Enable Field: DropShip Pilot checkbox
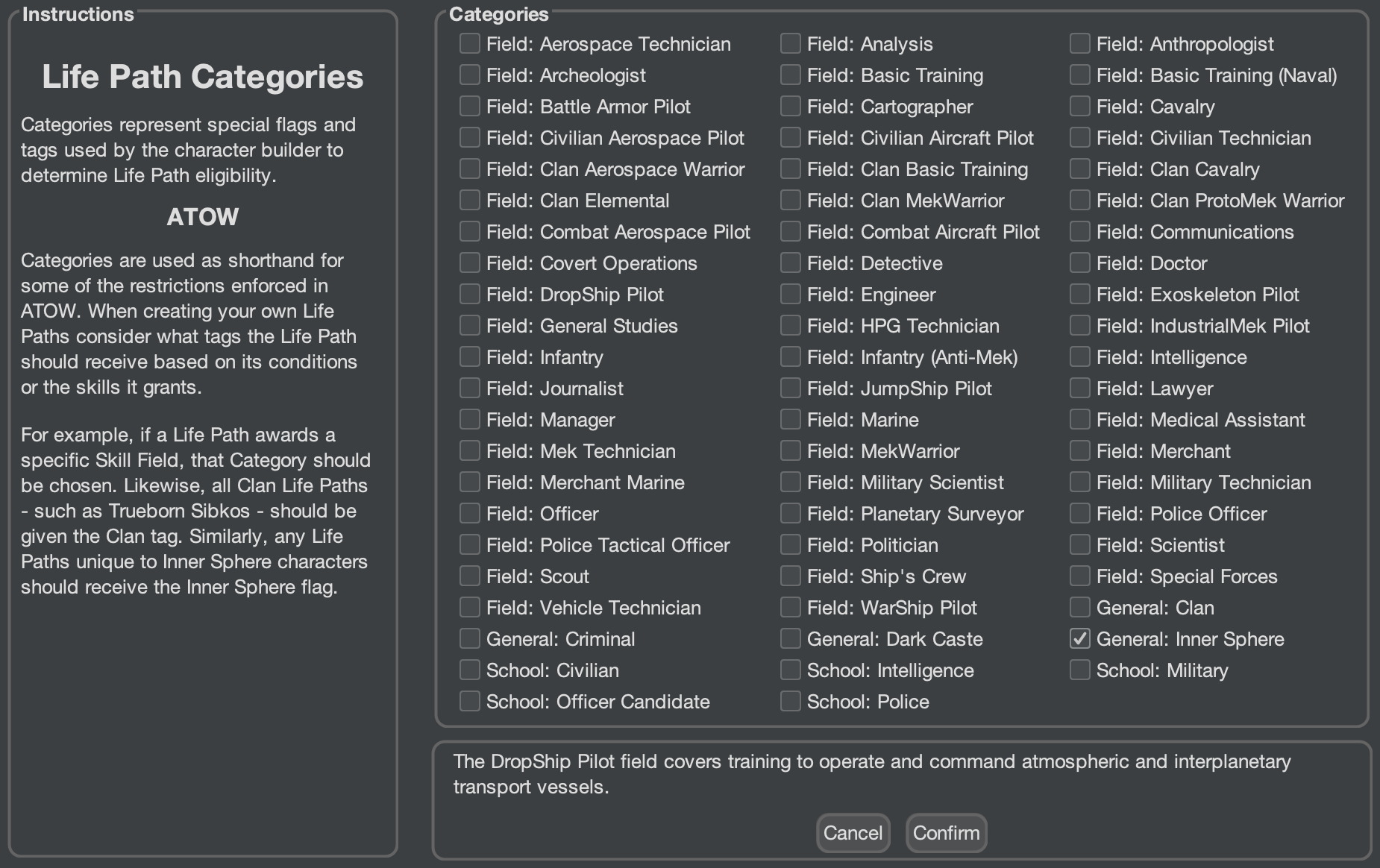Image resolution: width=1380 pixels, height=868 pixels. [x=470, y=295]
